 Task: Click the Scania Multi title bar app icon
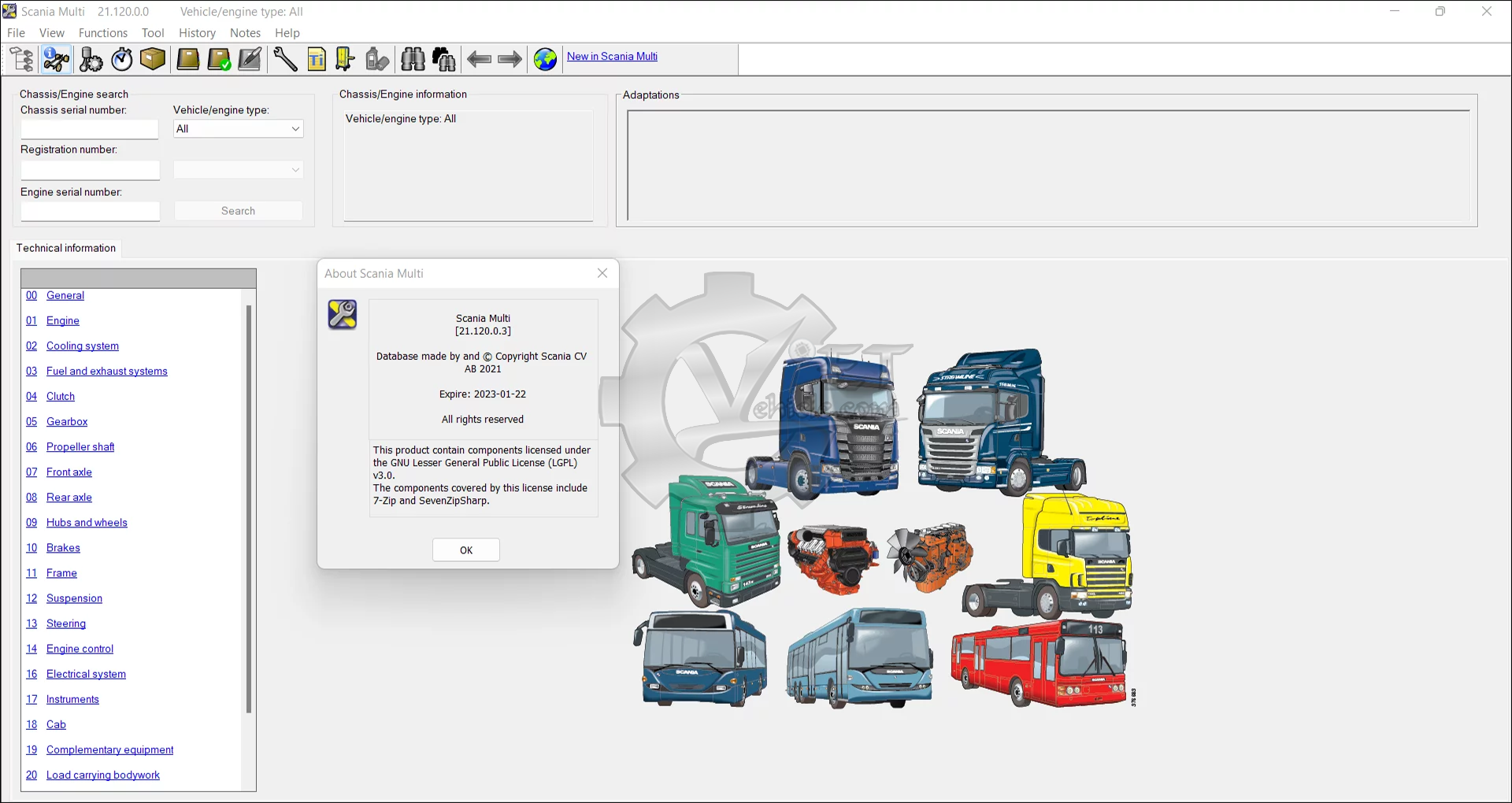coord(9,11)
